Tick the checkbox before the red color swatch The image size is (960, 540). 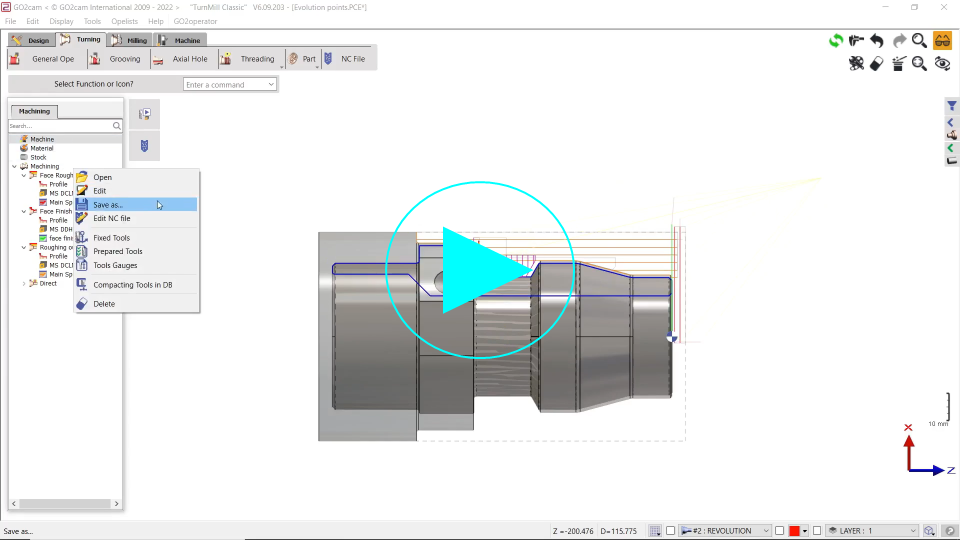779,531
